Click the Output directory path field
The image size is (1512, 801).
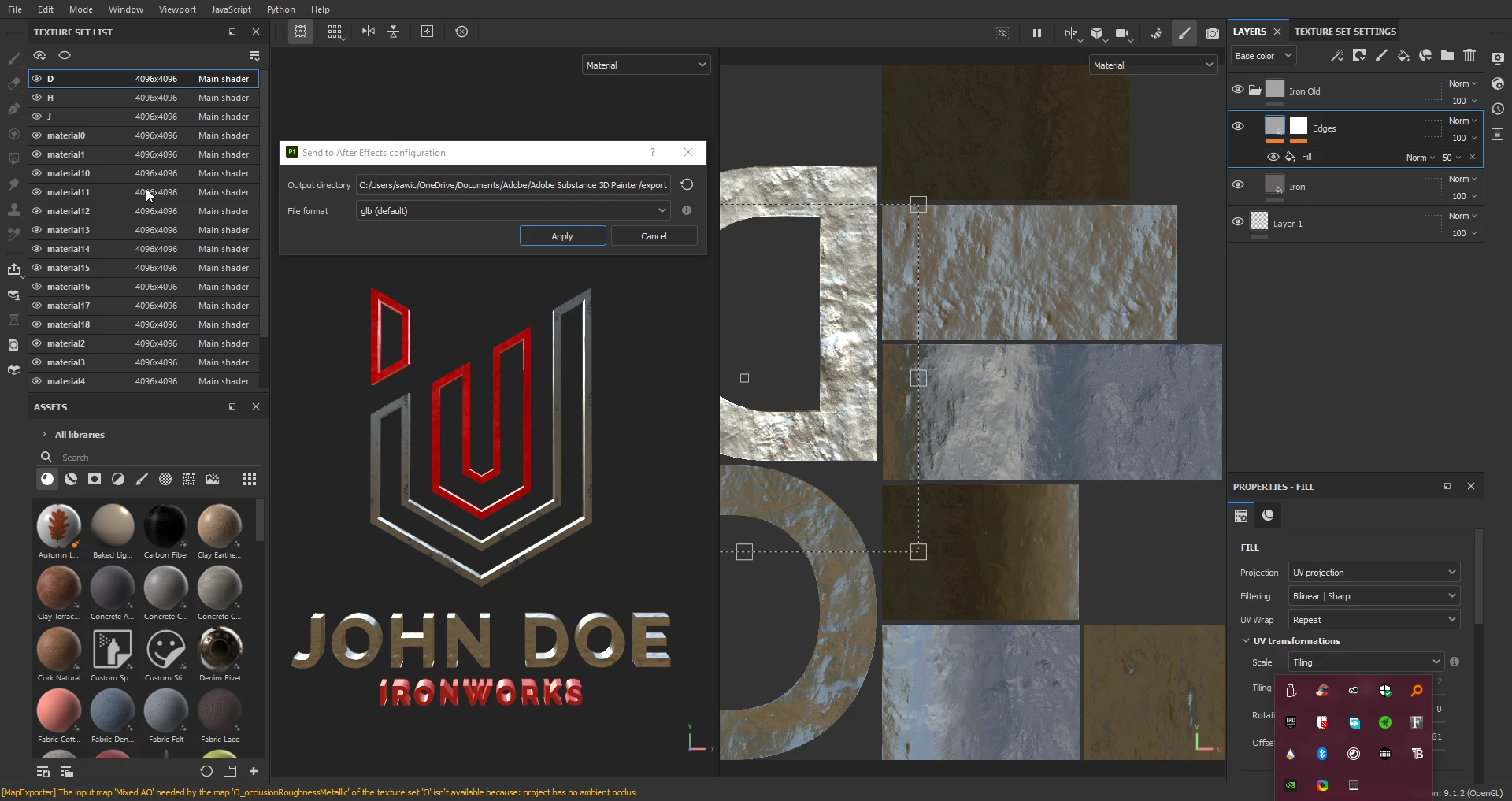coord(513,185)
